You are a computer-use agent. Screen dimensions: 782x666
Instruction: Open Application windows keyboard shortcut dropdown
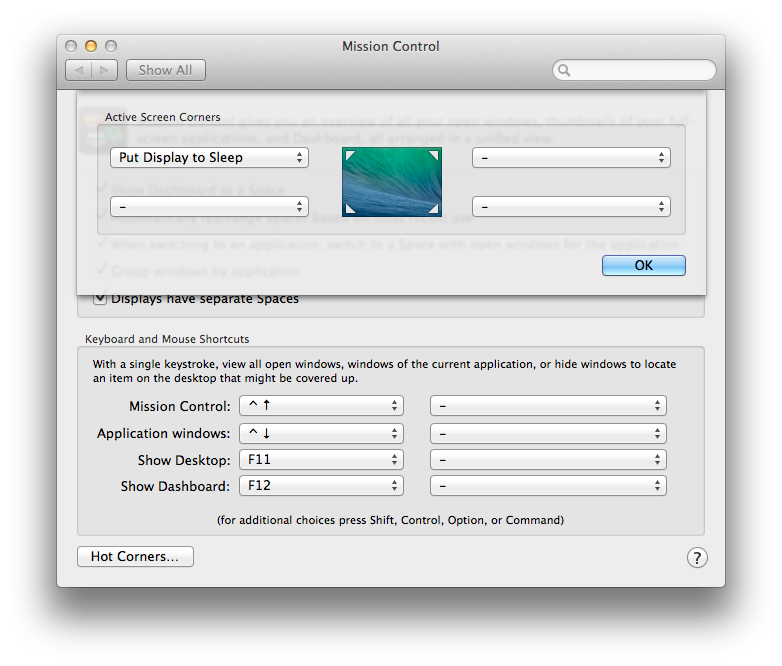[x=321, y=433]
